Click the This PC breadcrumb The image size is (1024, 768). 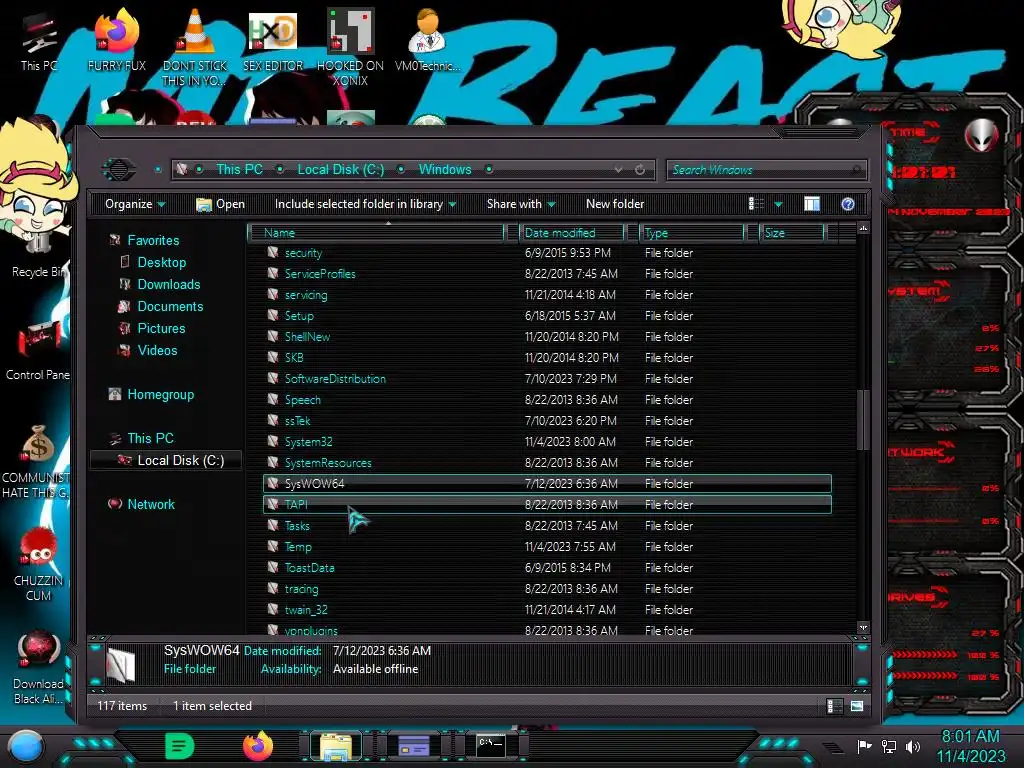(x=239, y=169)
